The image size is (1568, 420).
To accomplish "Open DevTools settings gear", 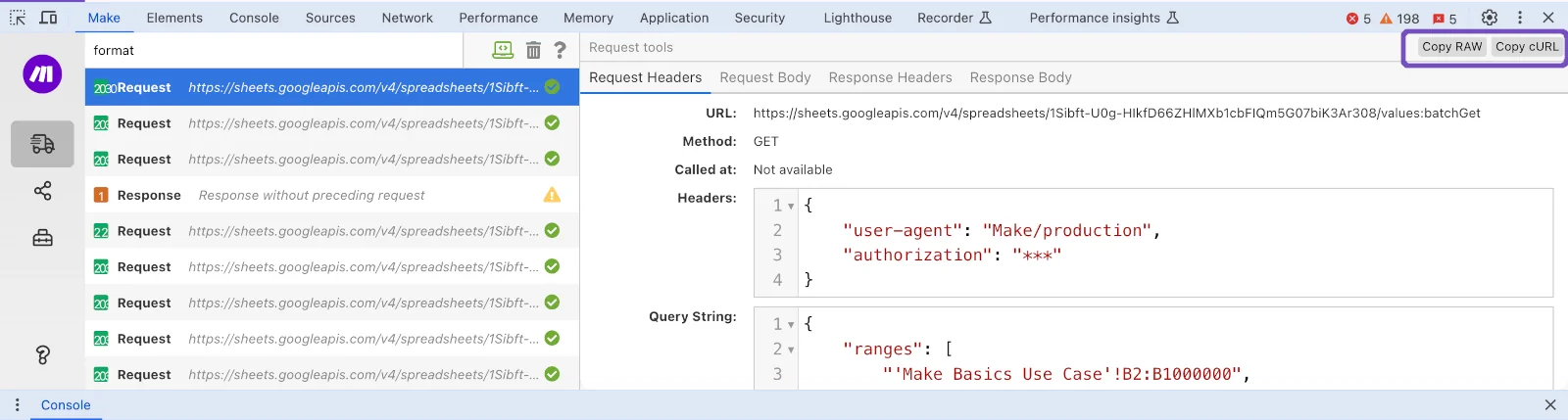I will click(x=1490, y=18).
